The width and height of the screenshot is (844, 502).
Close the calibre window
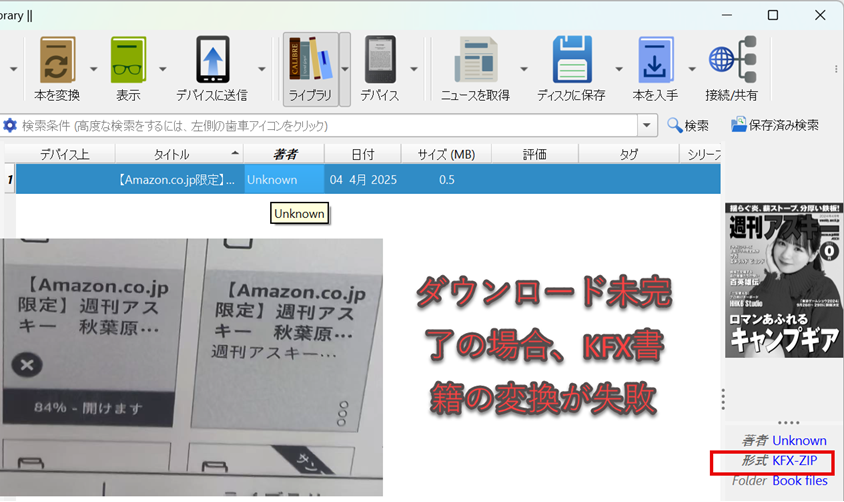point(820,15)
